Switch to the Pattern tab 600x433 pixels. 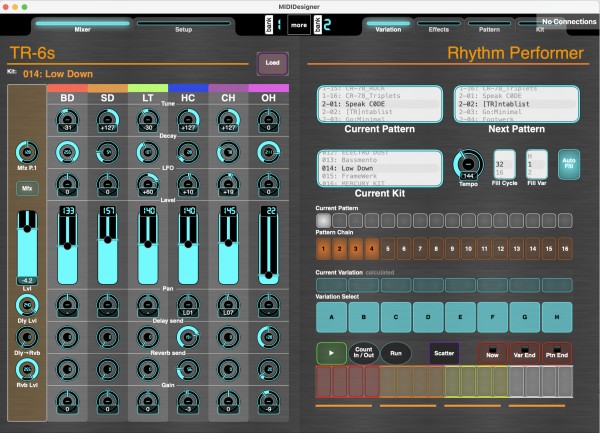point(489,26)
